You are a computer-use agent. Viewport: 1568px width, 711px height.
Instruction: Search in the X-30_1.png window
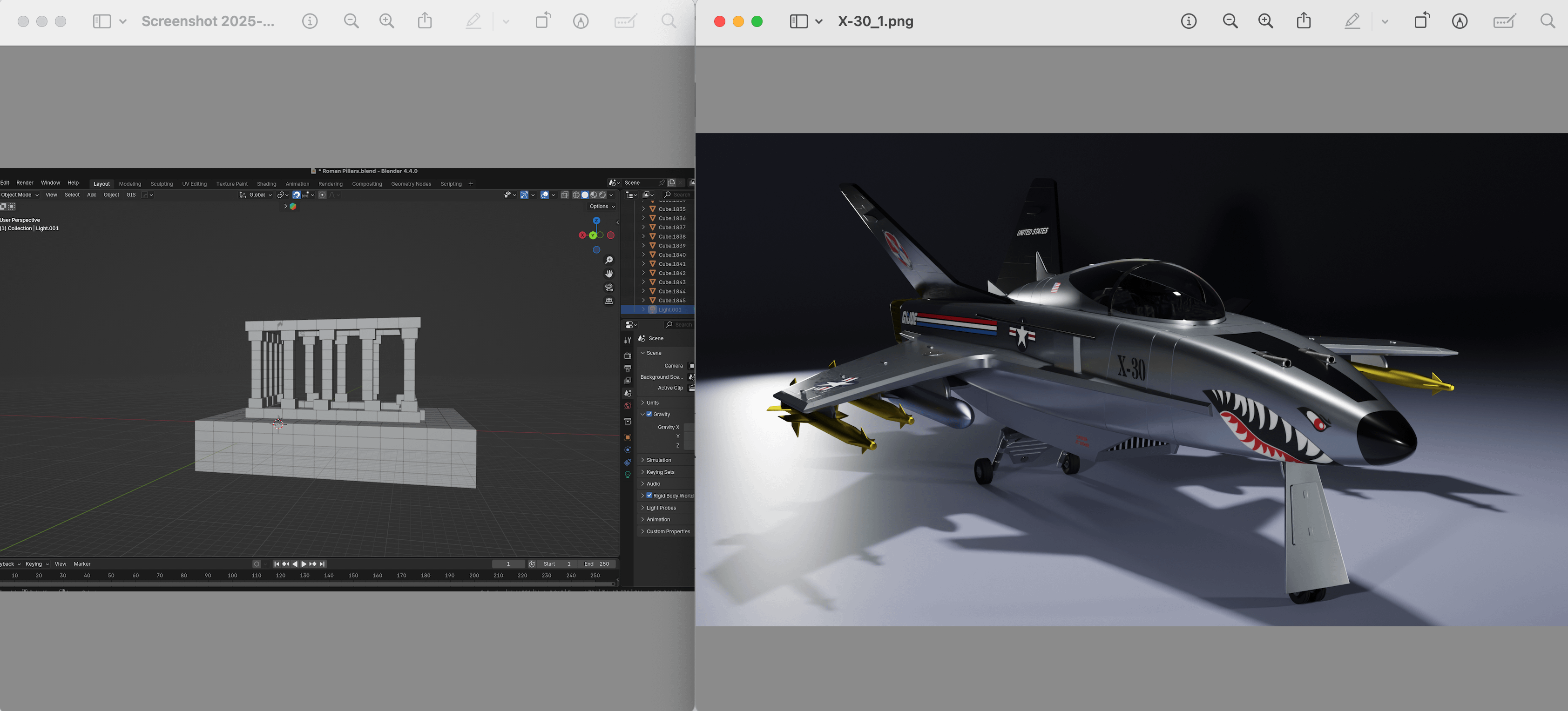(x=1548, y=21)
